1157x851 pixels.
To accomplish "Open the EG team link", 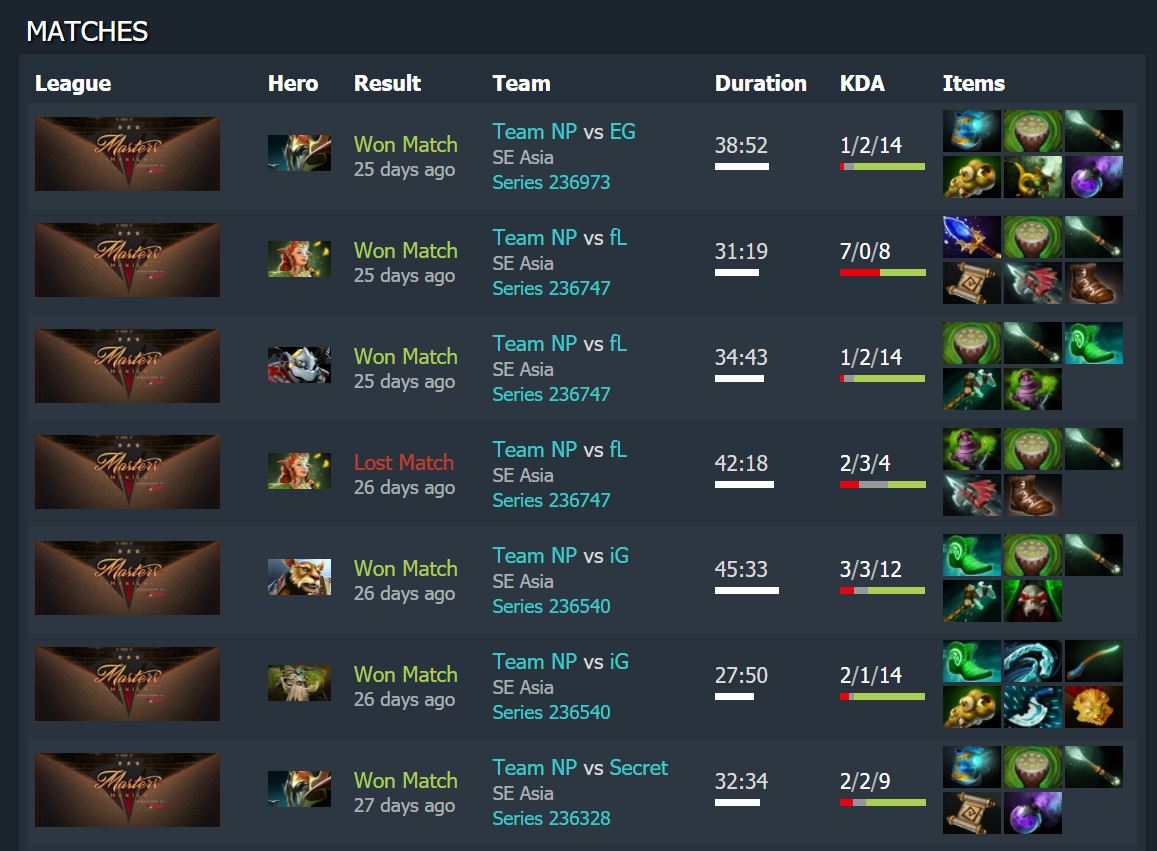I will click(622, 131).
